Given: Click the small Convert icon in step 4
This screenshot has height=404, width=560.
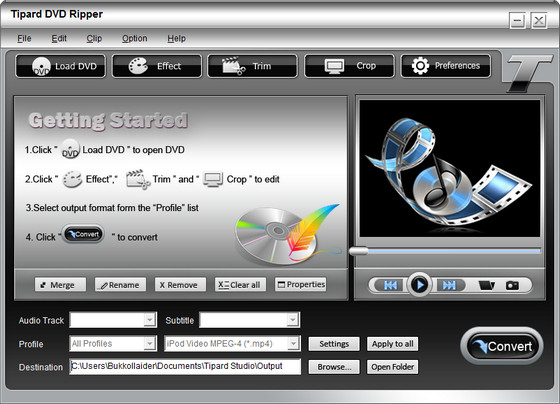Looking at the screenshot, I should tap(84, 234).
